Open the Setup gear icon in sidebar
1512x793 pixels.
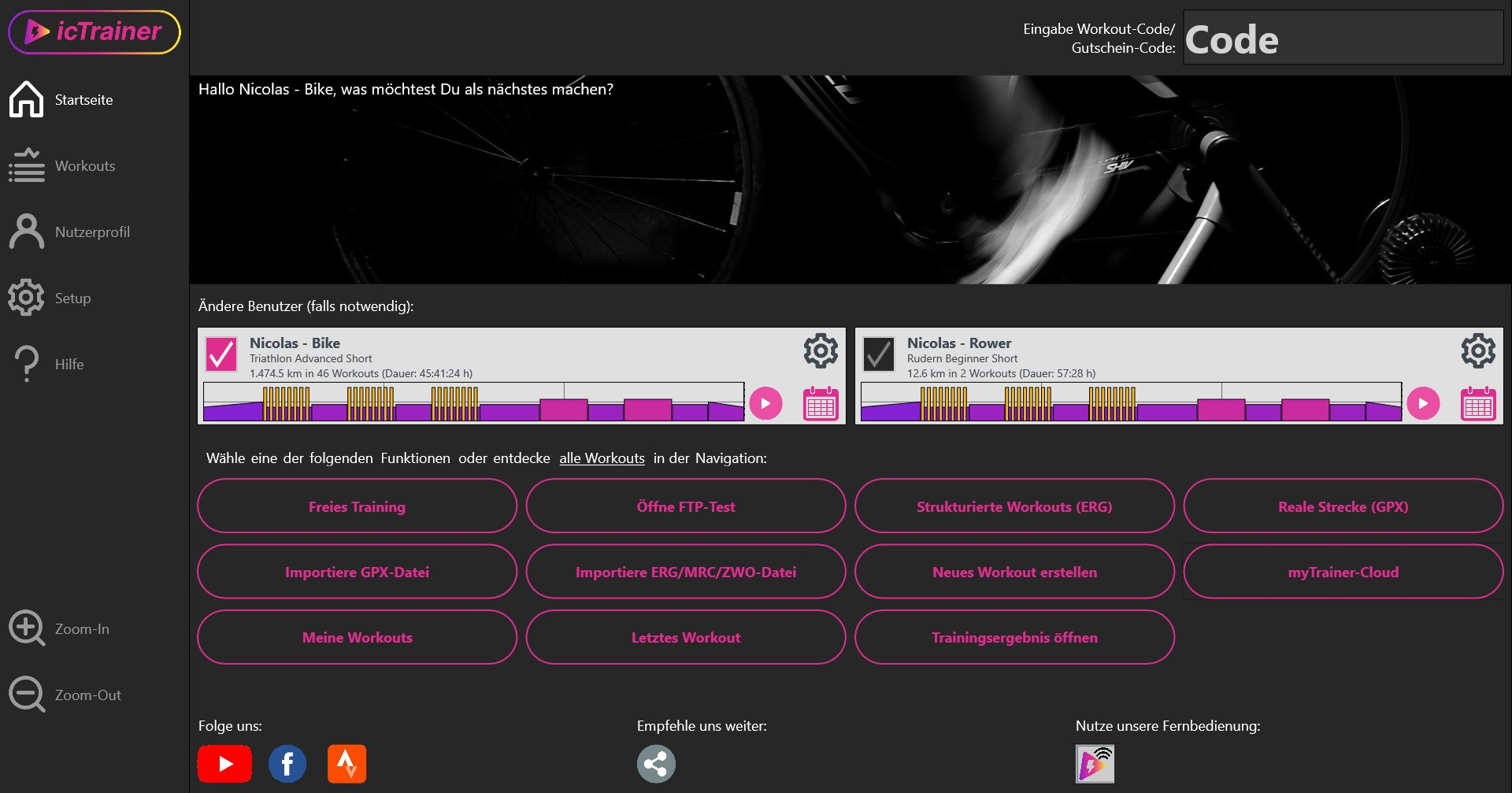[27, 298]
